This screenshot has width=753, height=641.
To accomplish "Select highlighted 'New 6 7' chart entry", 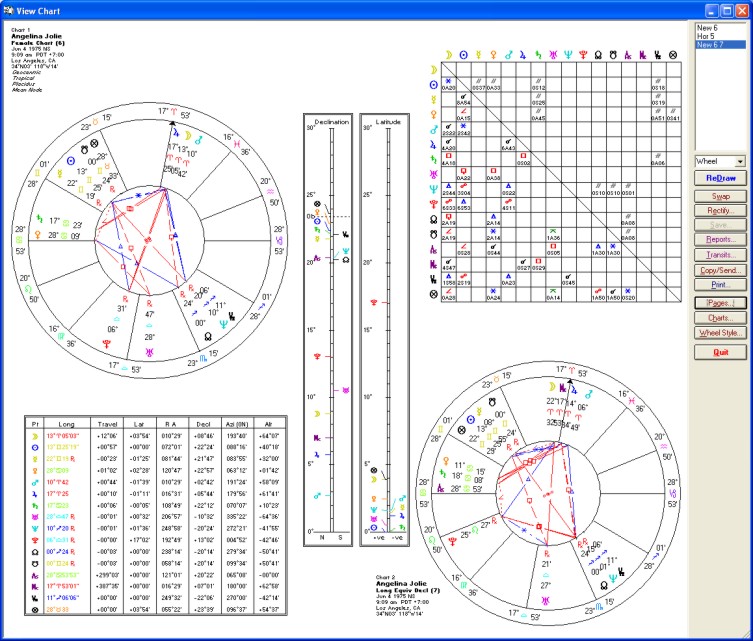I will (x=711, y=45).
